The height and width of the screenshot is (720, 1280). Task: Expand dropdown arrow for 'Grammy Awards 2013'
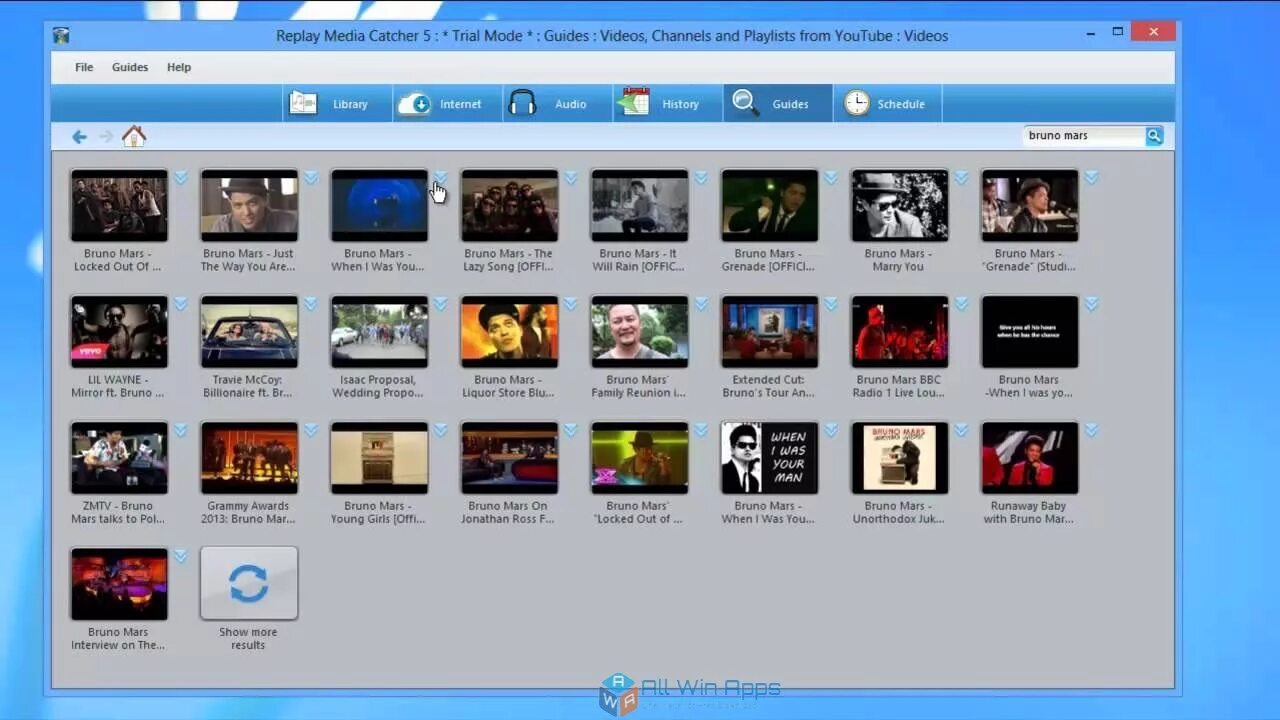[x=311, y=429]
